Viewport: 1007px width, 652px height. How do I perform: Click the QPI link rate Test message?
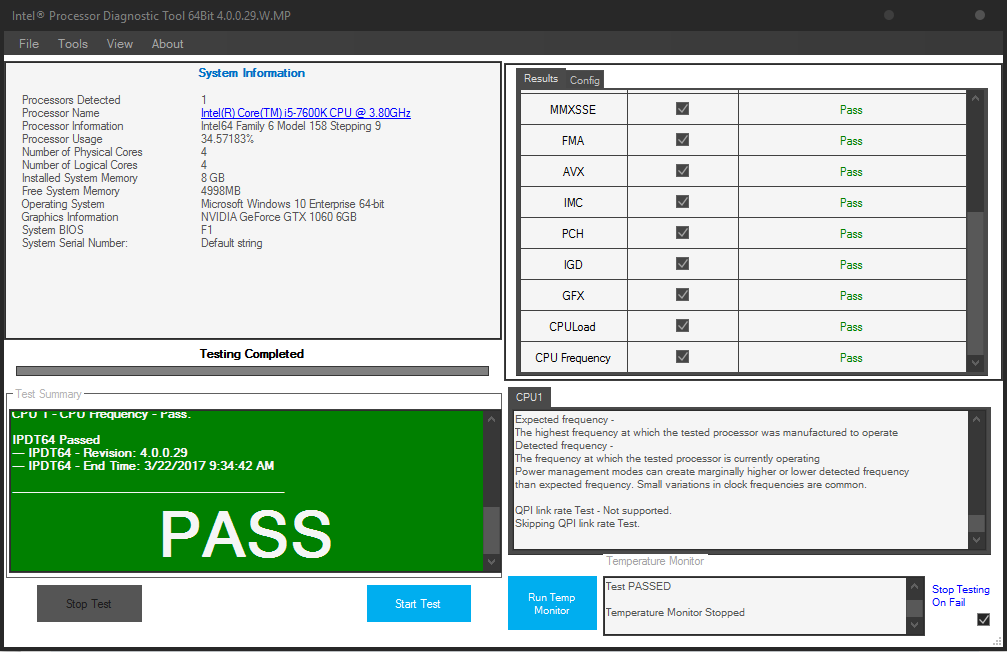[593, 510]
